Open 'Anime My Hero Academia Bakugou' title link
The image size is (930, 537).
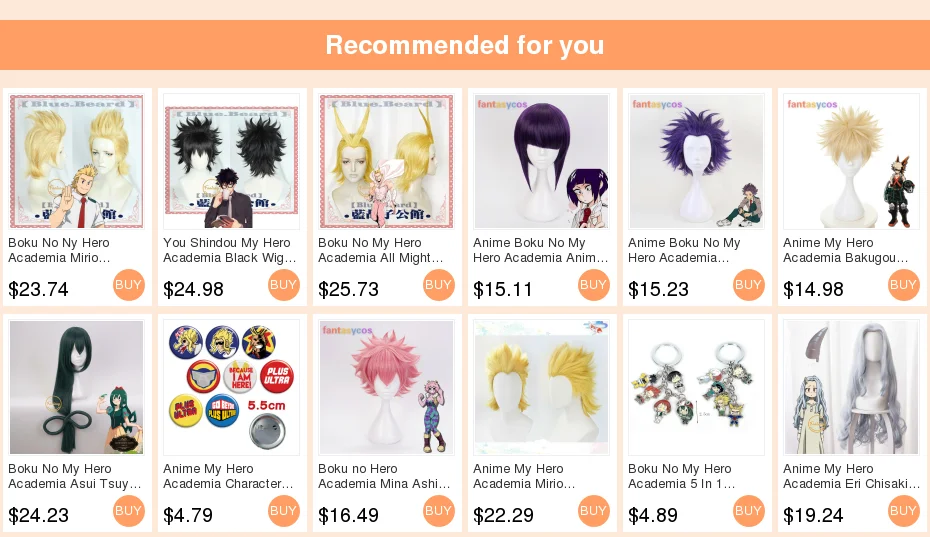pyautogui.click(x=845, y=250)
